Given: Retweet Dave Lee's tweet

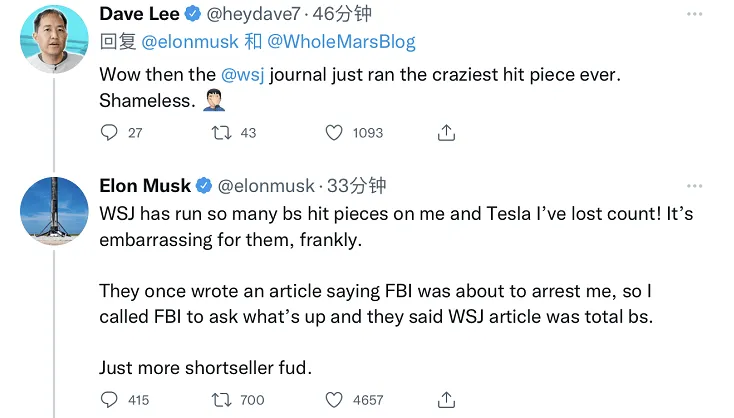Looking at the screenshot, I should (x=222, y=132).
